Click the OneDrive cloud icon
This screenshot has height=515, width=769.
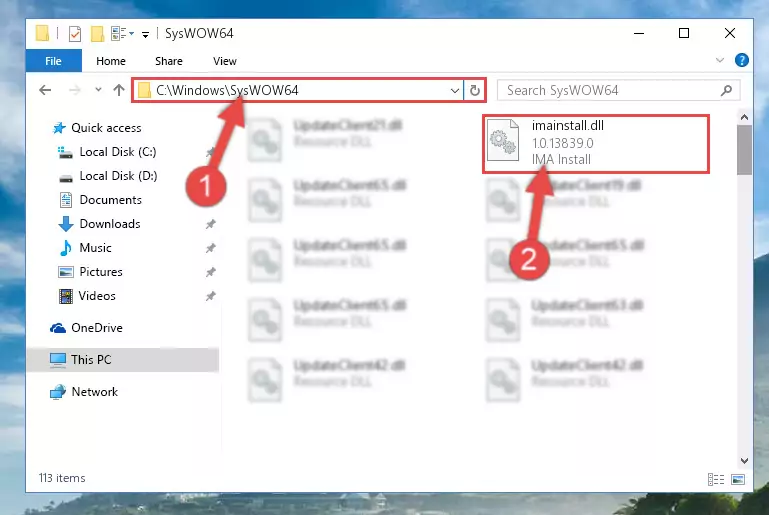click(x=58, y=328)
